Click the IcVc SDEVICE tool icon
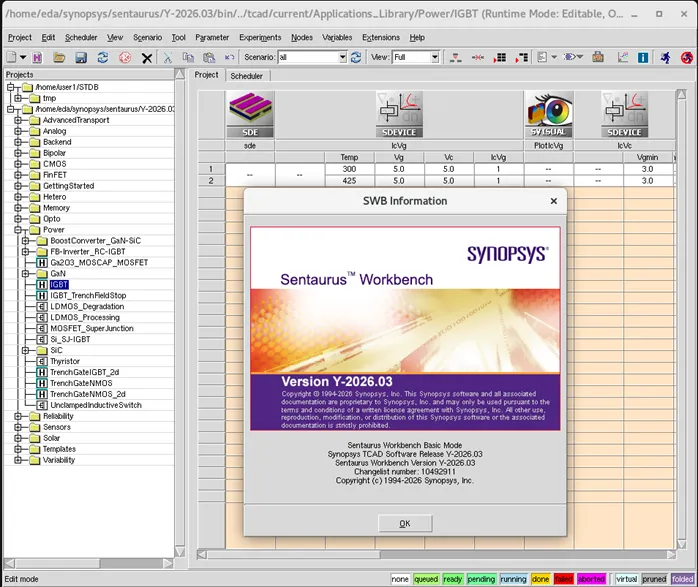The height and width of the screenshot is (587, 698). point(624,114)
